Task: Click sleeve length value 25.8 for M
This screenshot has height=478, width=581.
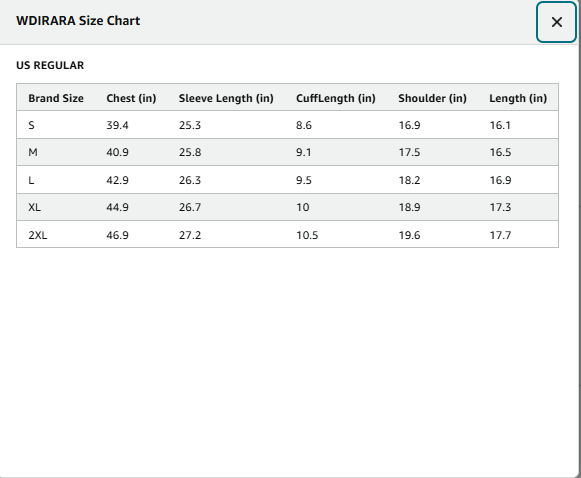Action: coord(190,152)
